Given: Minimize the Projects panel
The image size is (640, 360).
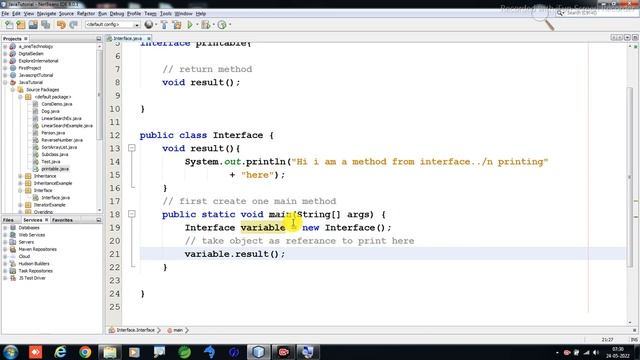Looking at the screenshot, I should pyautogui.click(x=98, y=38).
